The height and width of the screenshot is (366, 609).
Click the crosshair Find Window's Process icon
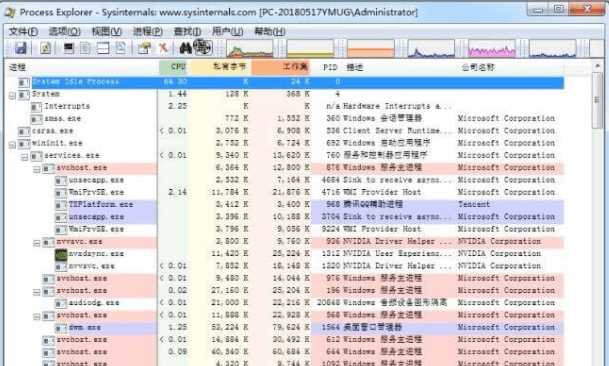point(202,47)
